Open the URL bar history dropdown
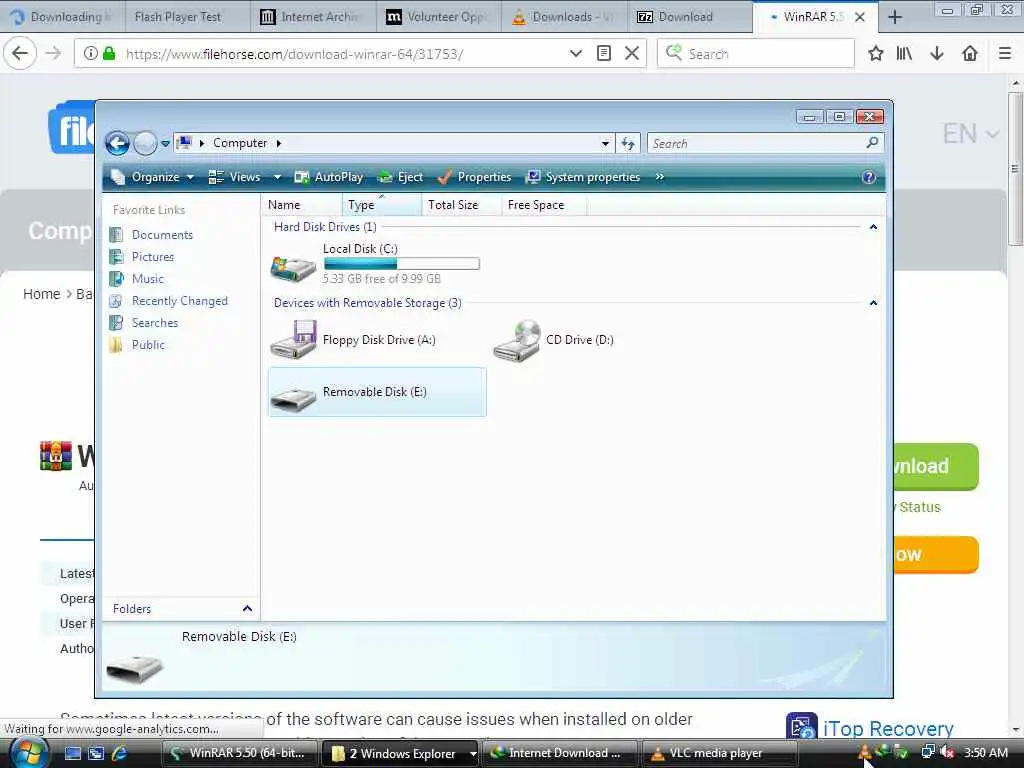Viewport: 1024px width, 768px height. [575, 54]
